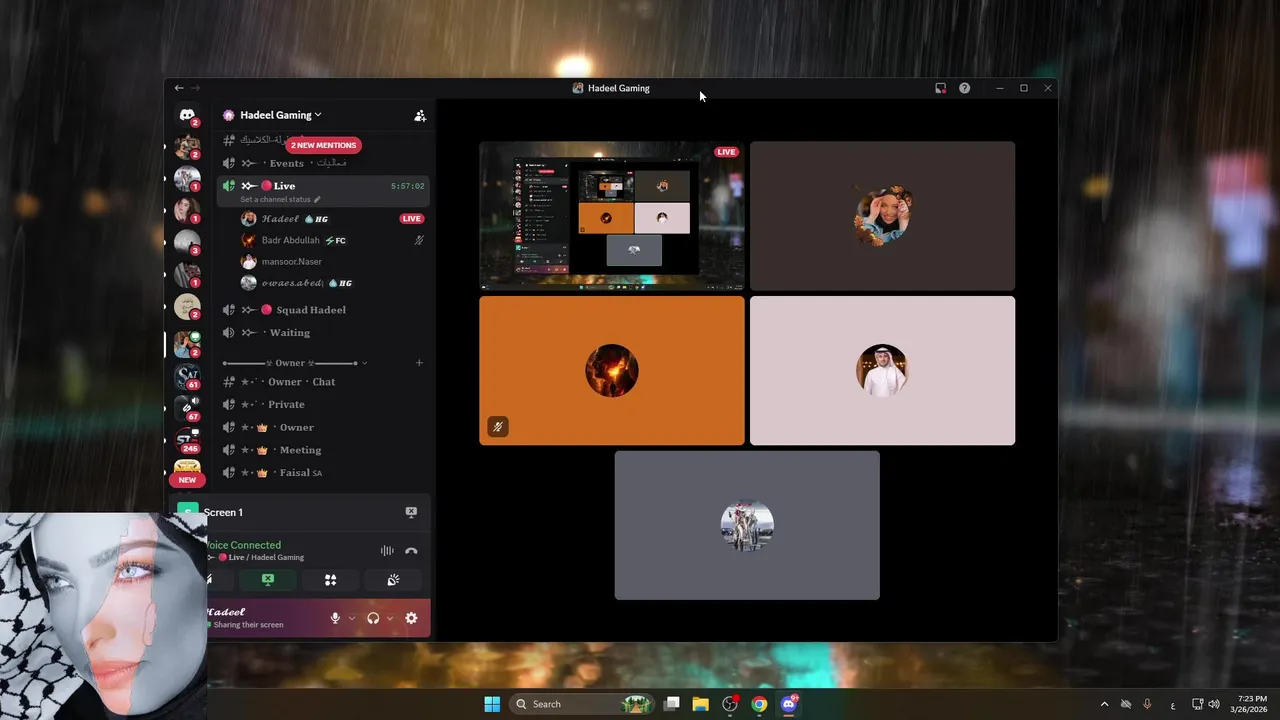Join the Meeting voice channel
1280x720 pixels.
click(x=324, y=450)
